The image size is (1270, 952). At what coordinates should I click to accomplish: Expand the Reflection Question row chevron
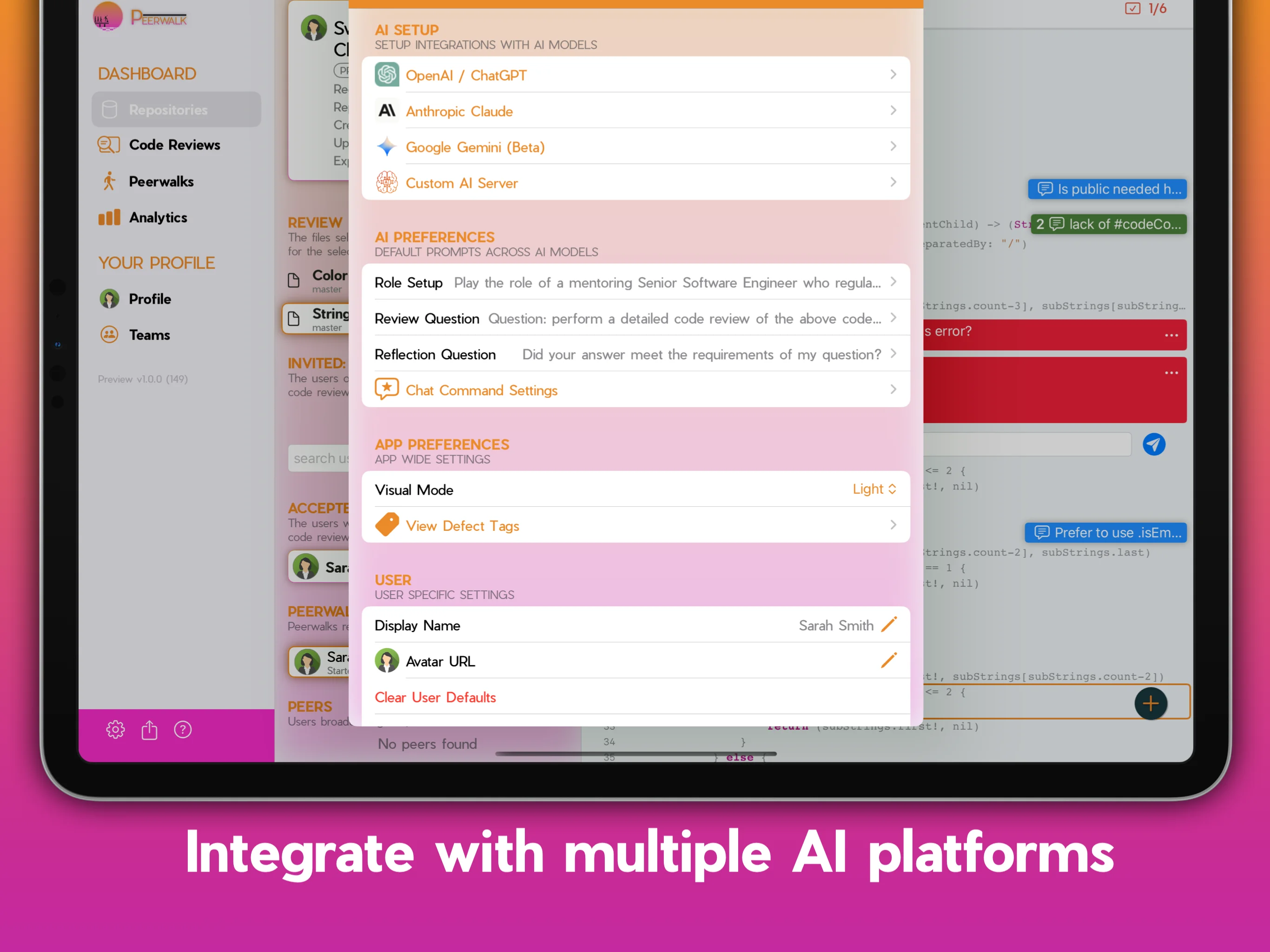point(893,354)
